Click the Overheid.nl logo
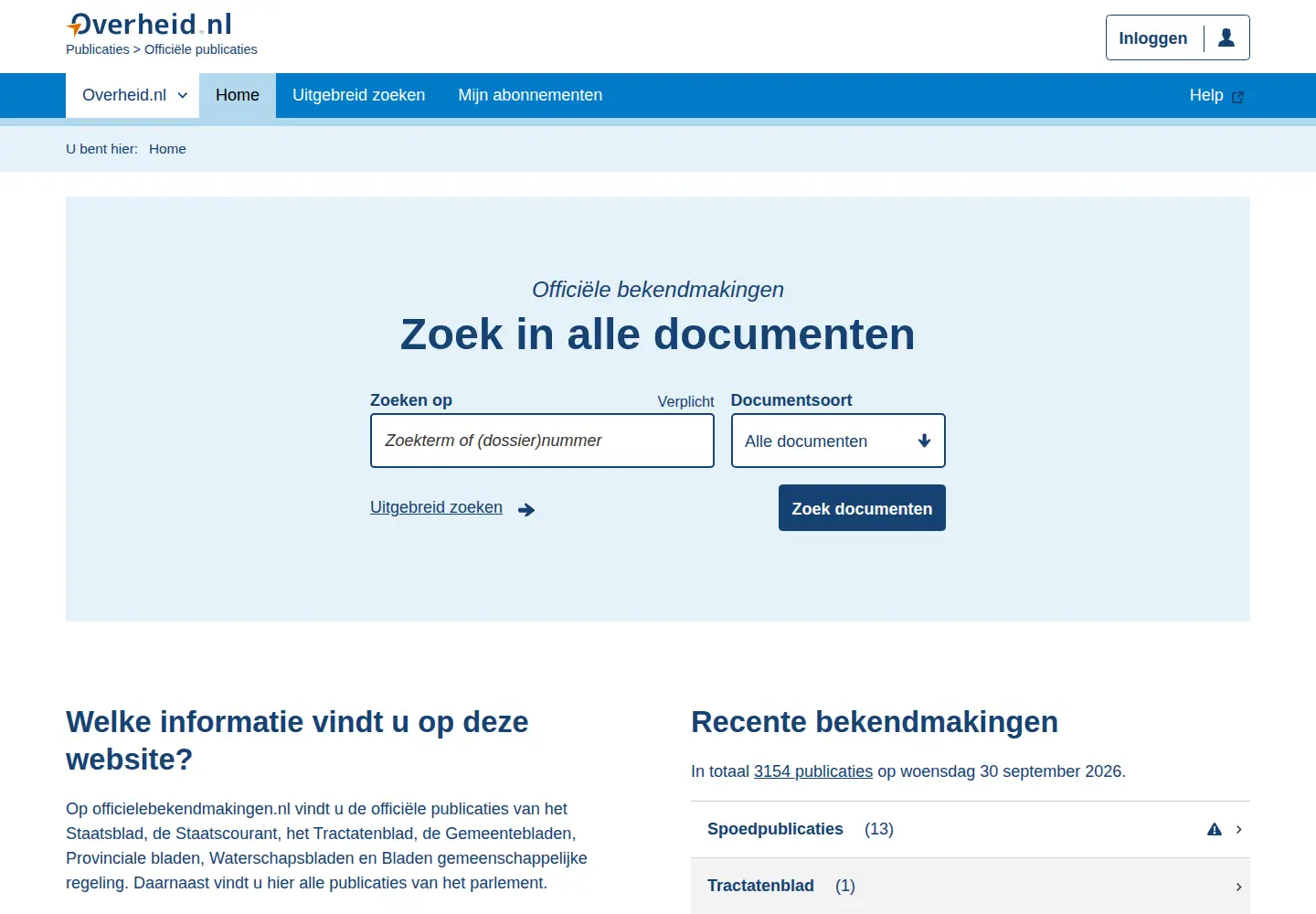Viewport: 1316px width, 914px height. click(x=149, y=25)
